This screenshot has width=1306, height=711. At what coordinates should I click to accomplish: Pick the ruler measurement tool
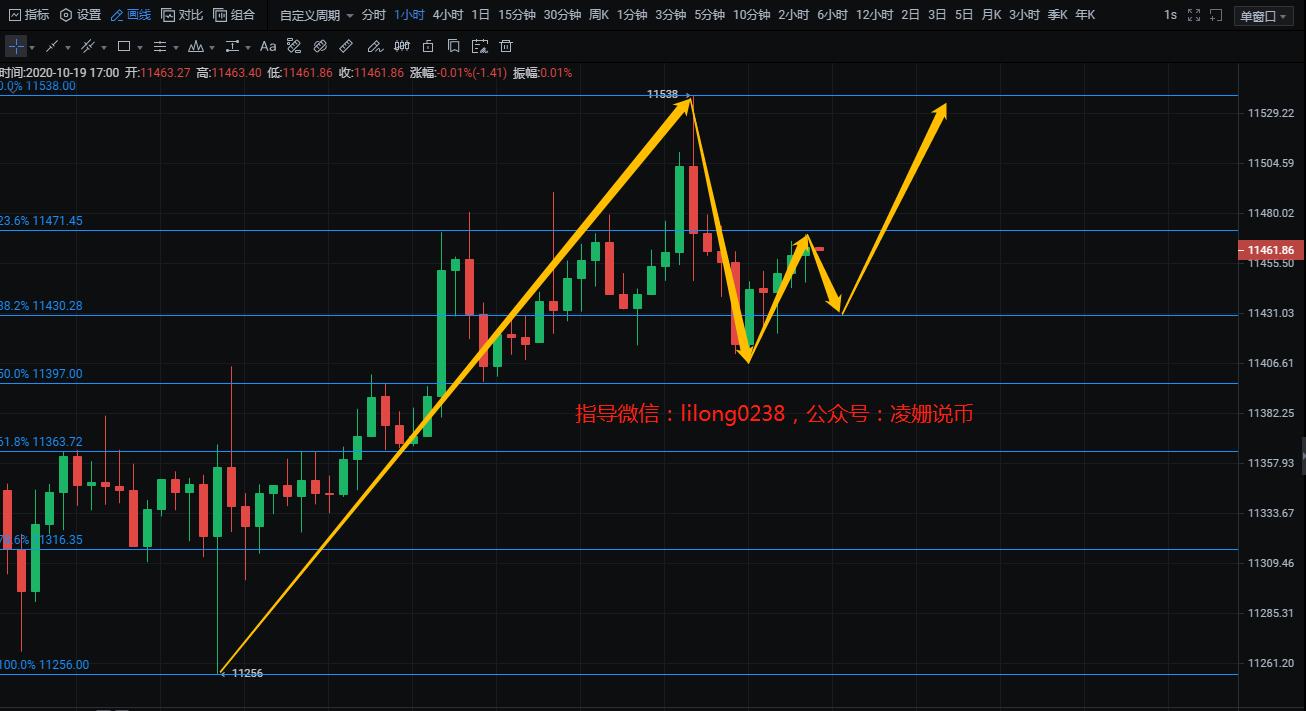346,47
